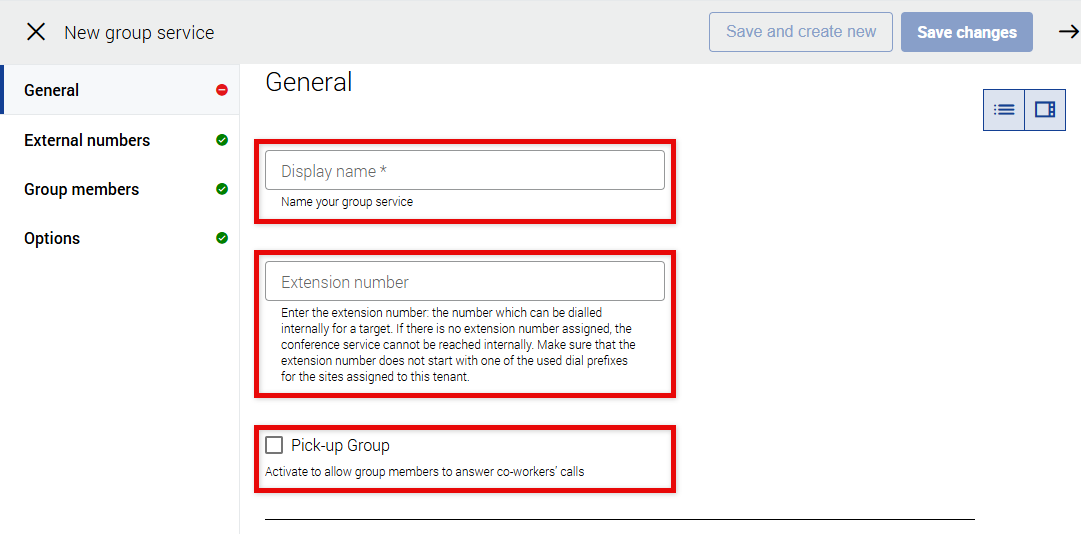1081x534 pixels.
Task: Select the Options section
Action: point(52,238)
